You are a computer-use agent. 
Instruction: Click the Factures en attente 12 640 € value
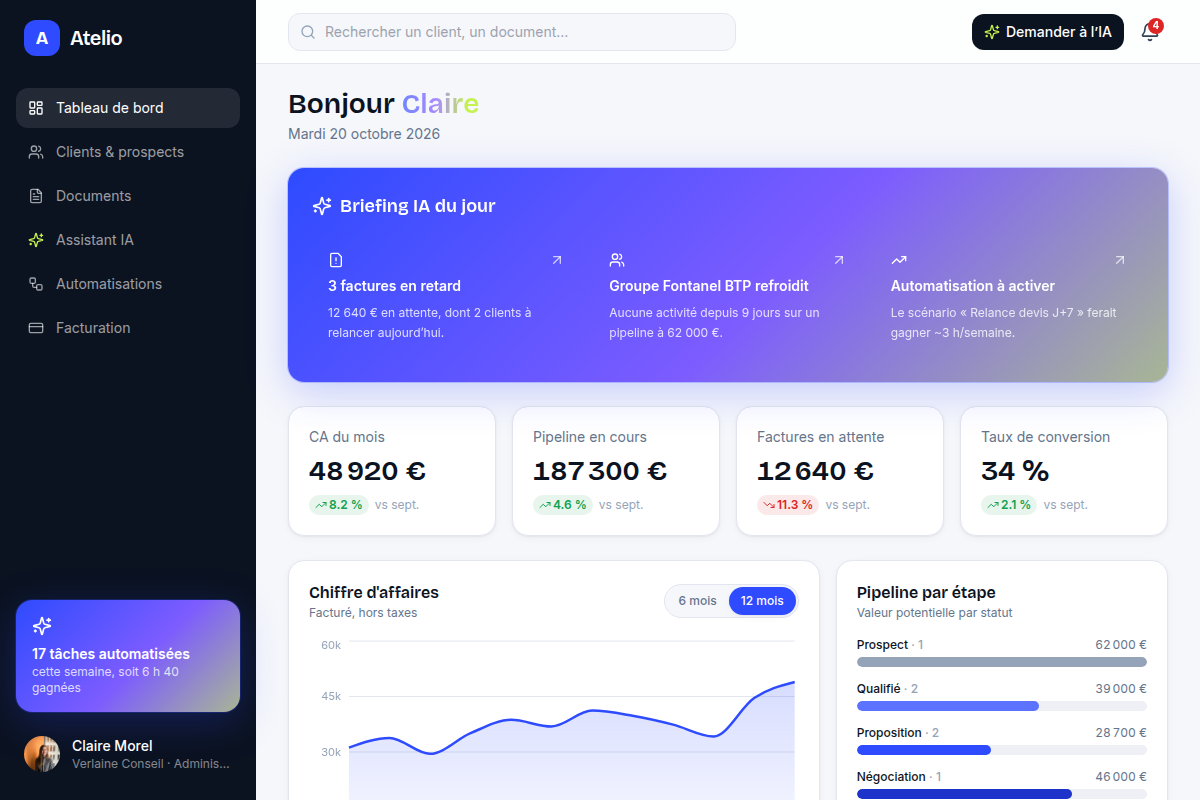pyautogui.click(x=816, y=470)
